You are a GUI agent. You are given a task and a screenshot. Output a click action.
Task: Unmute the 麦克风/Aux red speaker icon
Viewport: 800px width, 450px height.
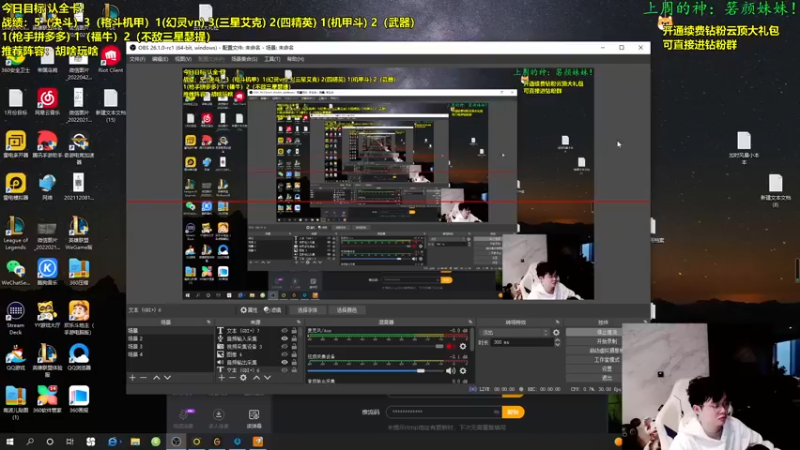[451, 346]
